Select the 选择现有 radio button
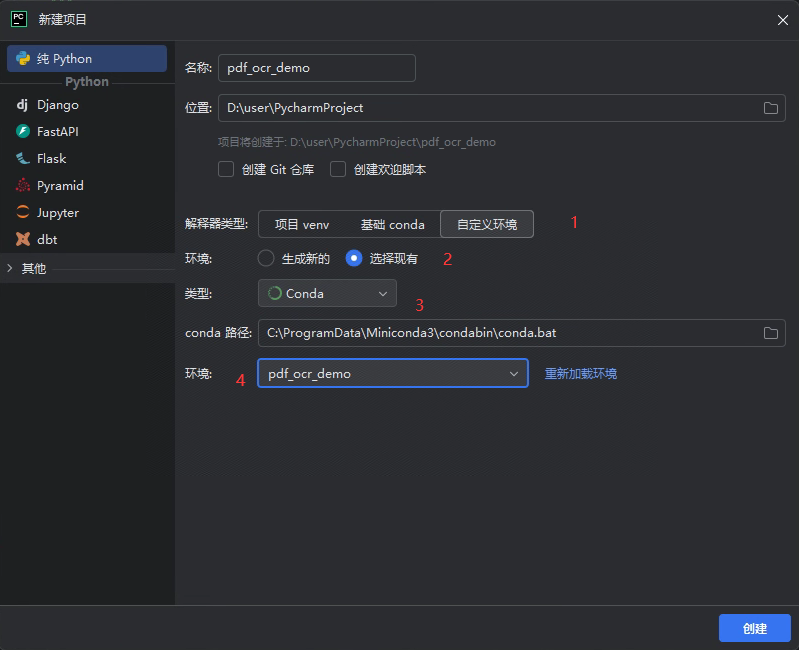The width and height of the screenshot is (799, 650). (x=354, y=258)
